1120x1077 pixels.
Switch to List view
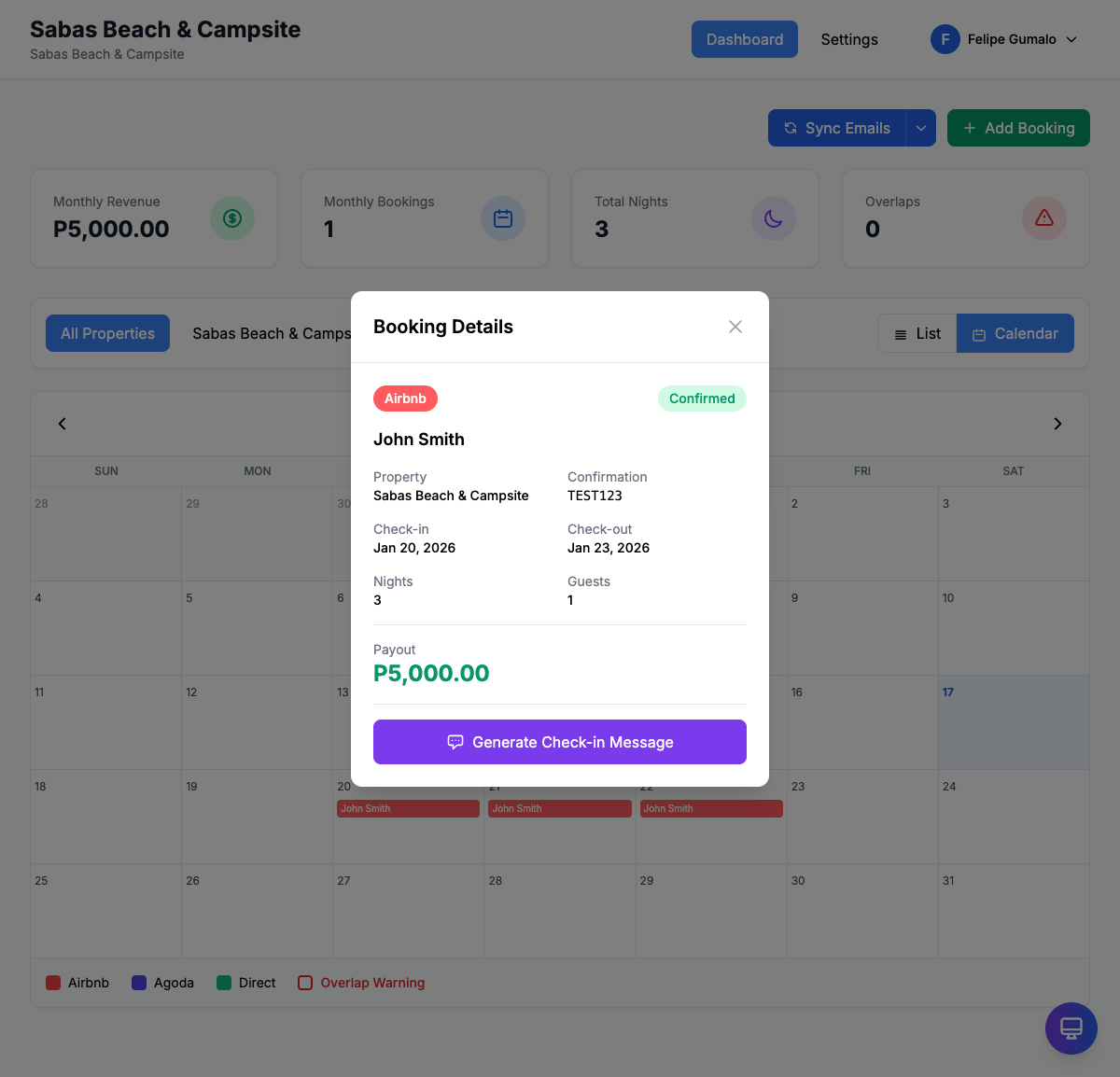917,334
